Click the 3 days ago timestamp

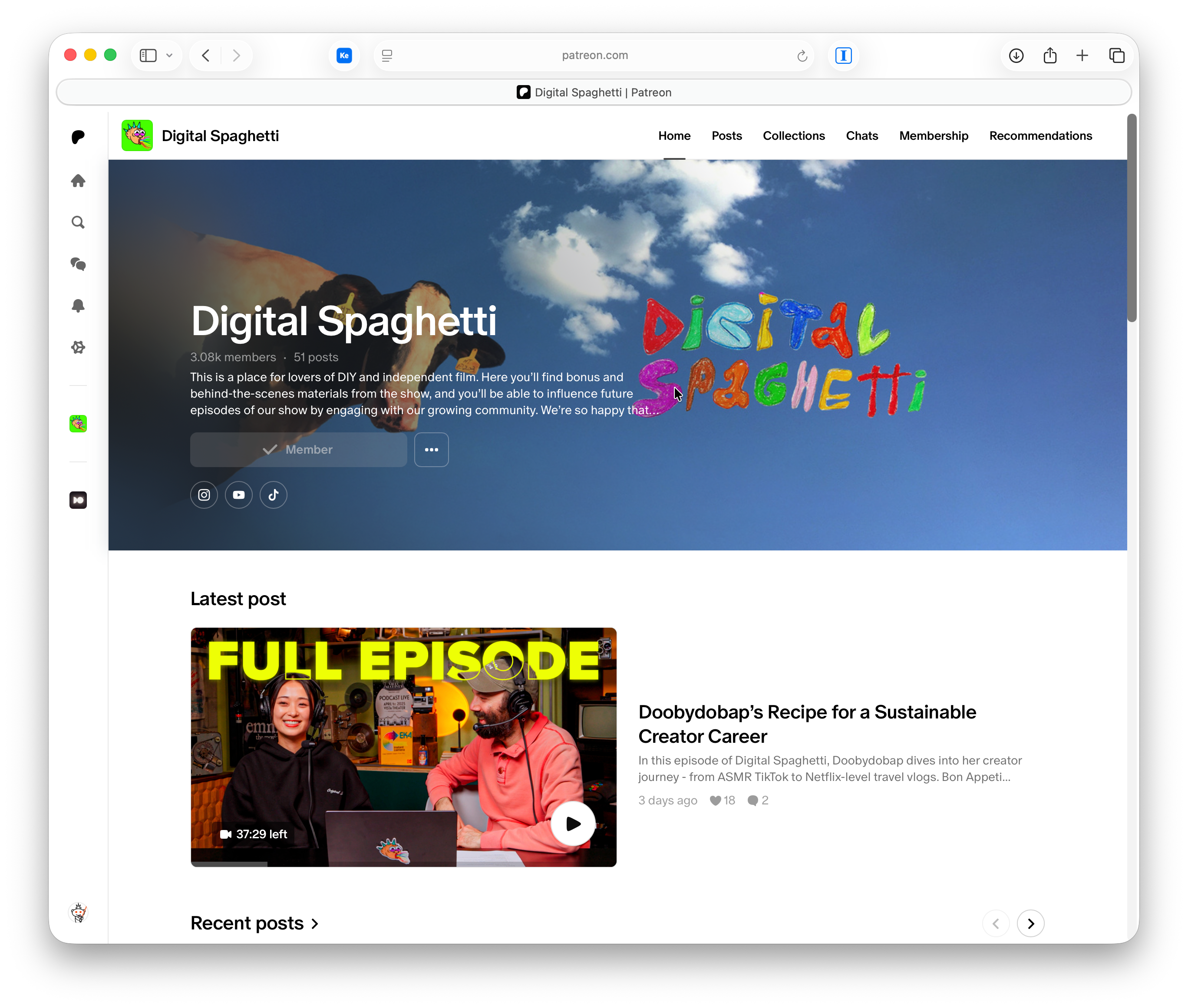coord(667,800)
